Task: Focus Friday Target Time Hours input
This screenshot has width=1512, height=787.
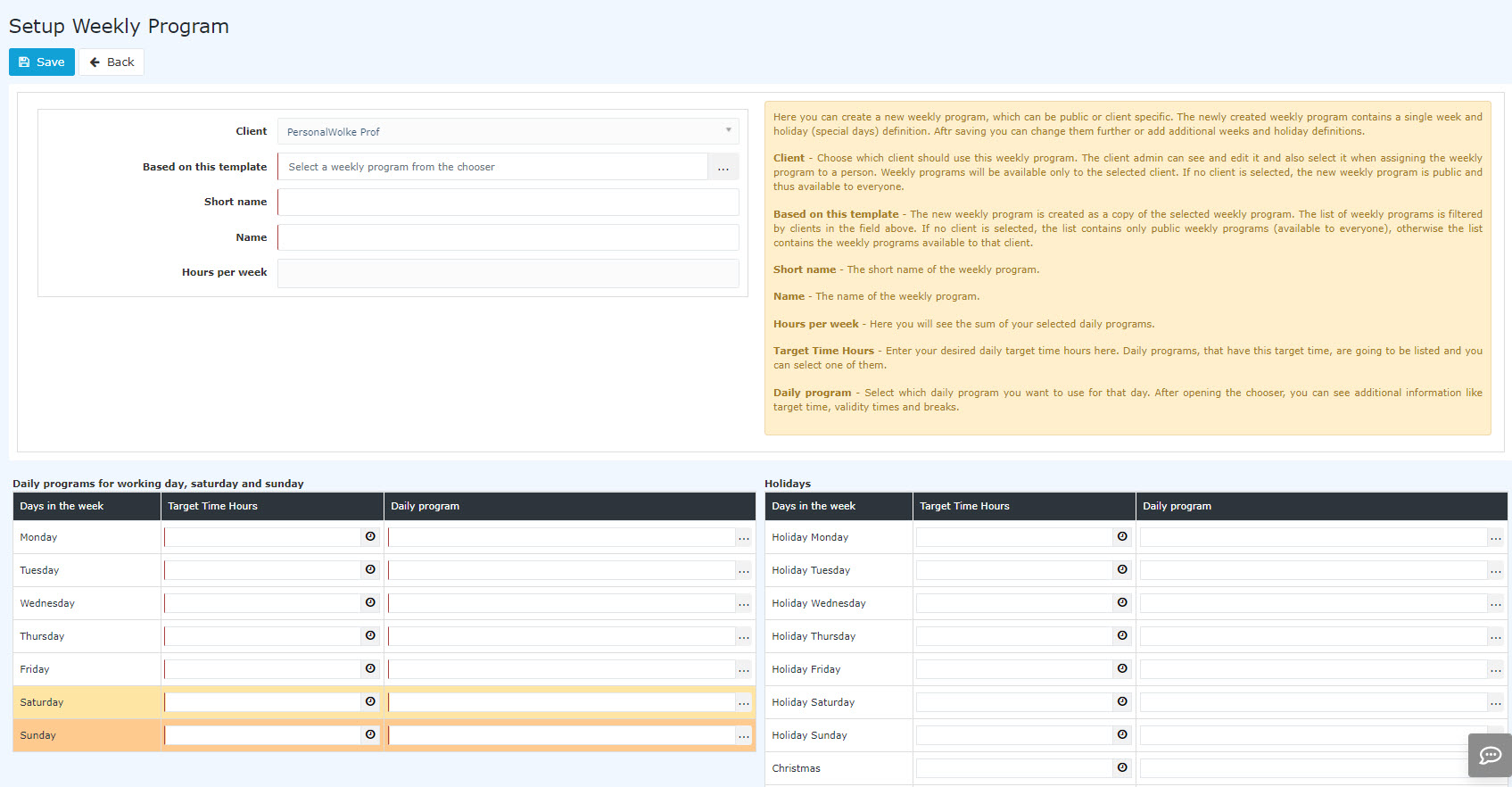Action: (x=263, y=669)
